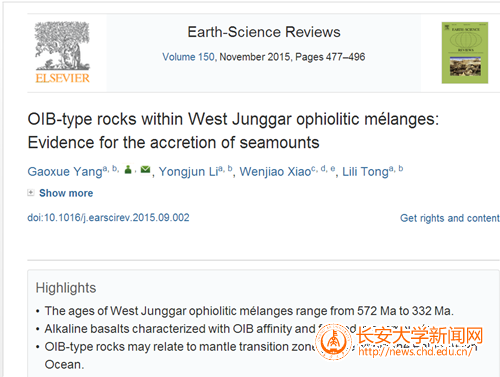Expand the Show more plus icon

click(x=31, y=193)
